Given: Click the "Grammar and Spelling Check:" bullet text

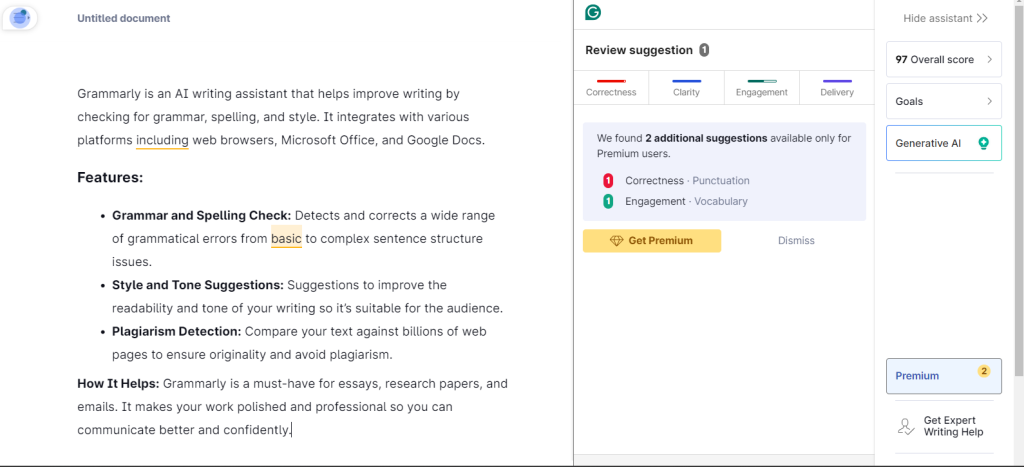Looking at the screenshot, I should (202, 216).
